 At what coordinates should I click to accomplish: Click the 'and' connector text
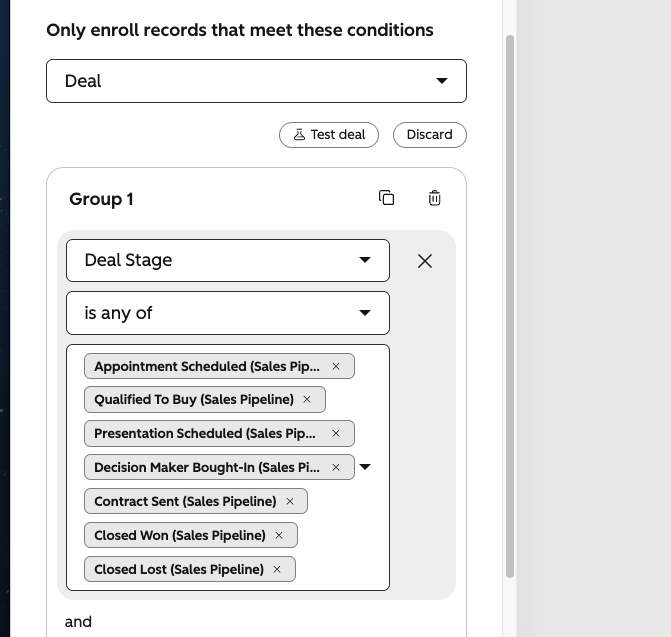pos(78,622)
